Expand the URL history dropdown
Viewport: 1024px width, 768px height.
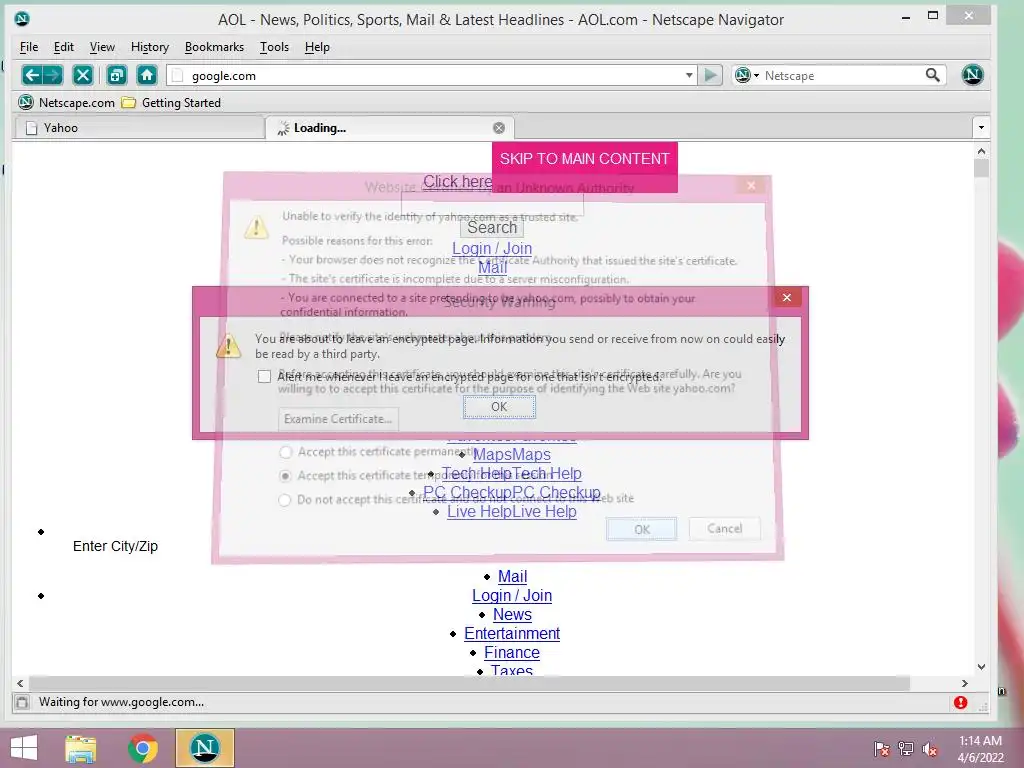pos(689,75)
